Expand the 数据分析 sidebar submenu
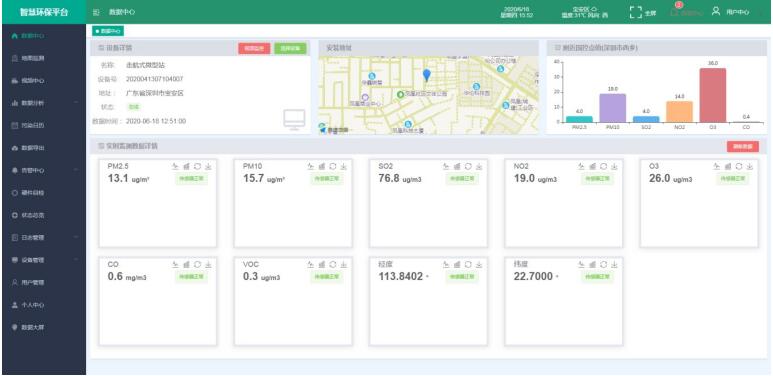773x376 pixels. tap(75, 103)
